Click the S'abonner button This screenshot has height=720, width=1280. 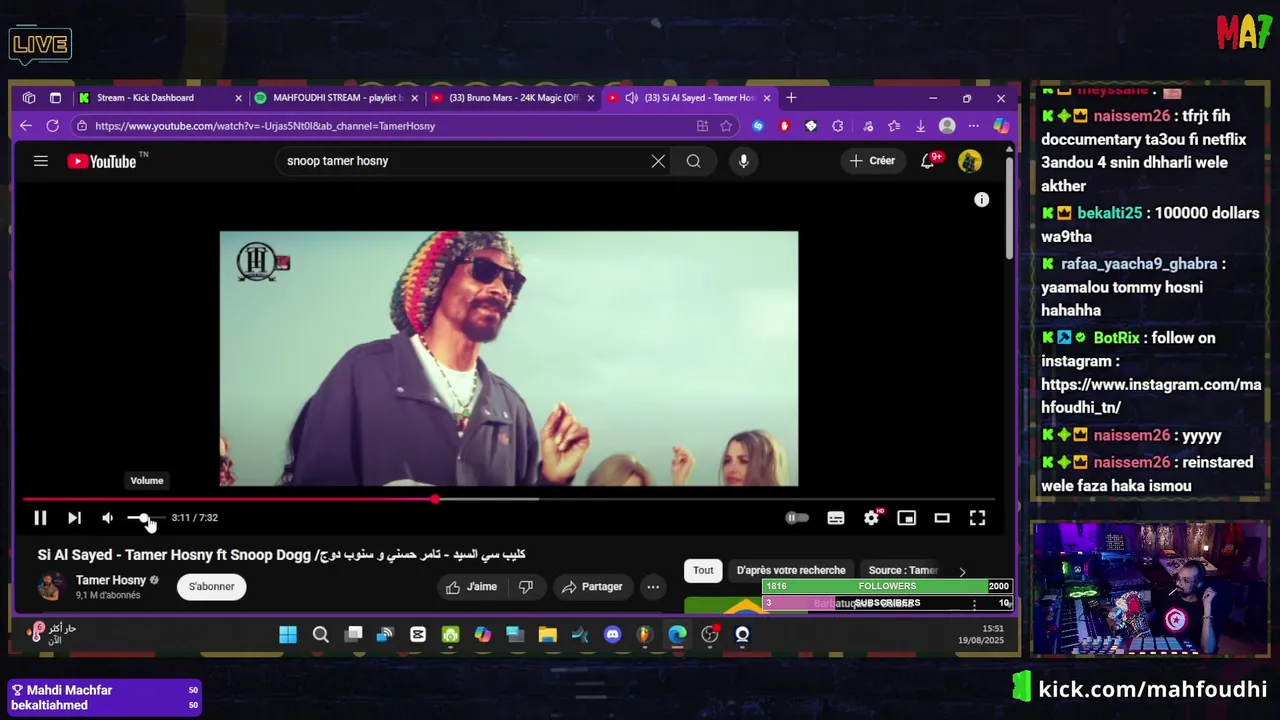212,587
